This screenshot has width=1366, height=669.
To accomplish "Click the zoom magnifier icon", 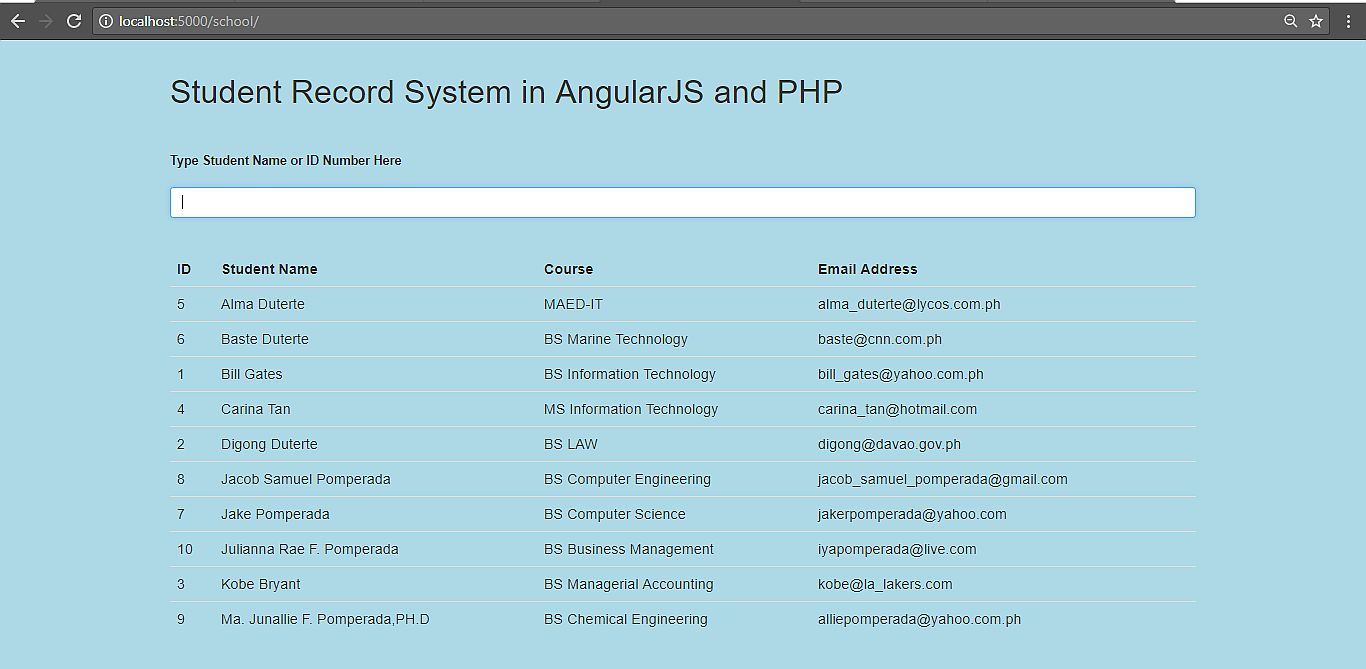I will (x=1290, y=20).
